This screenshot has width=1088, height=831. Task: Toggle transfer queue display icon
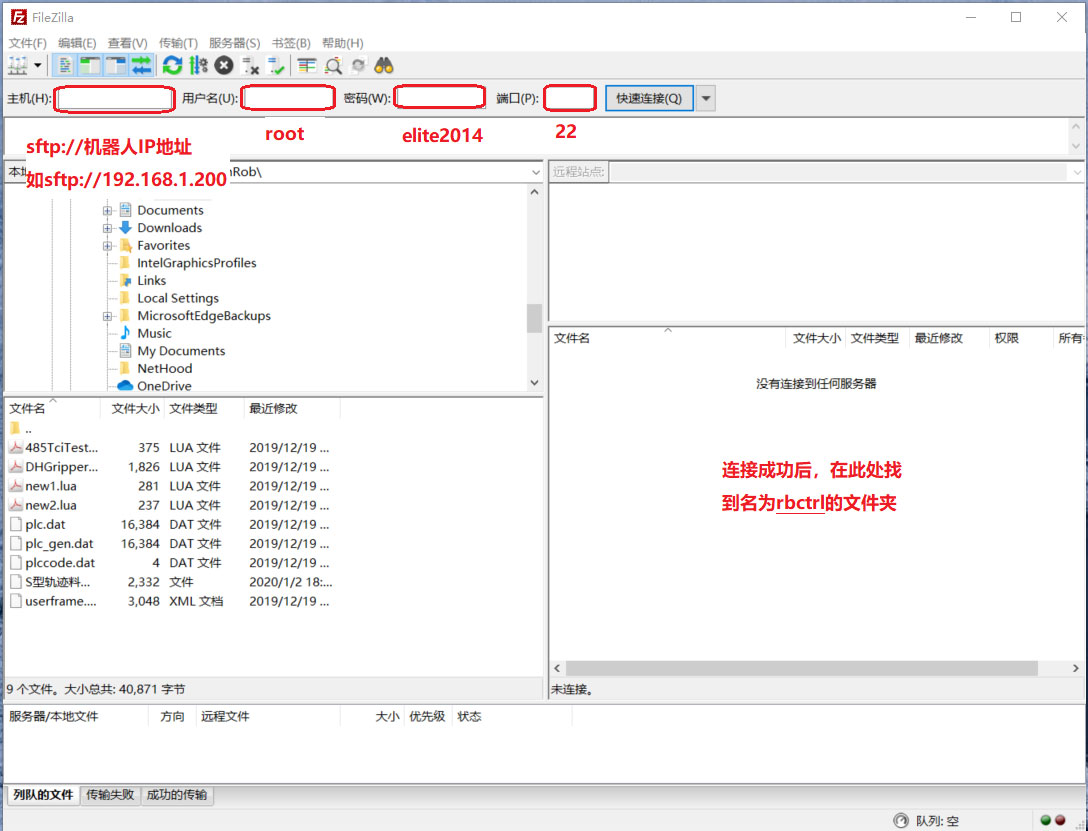tap(141, 66)
